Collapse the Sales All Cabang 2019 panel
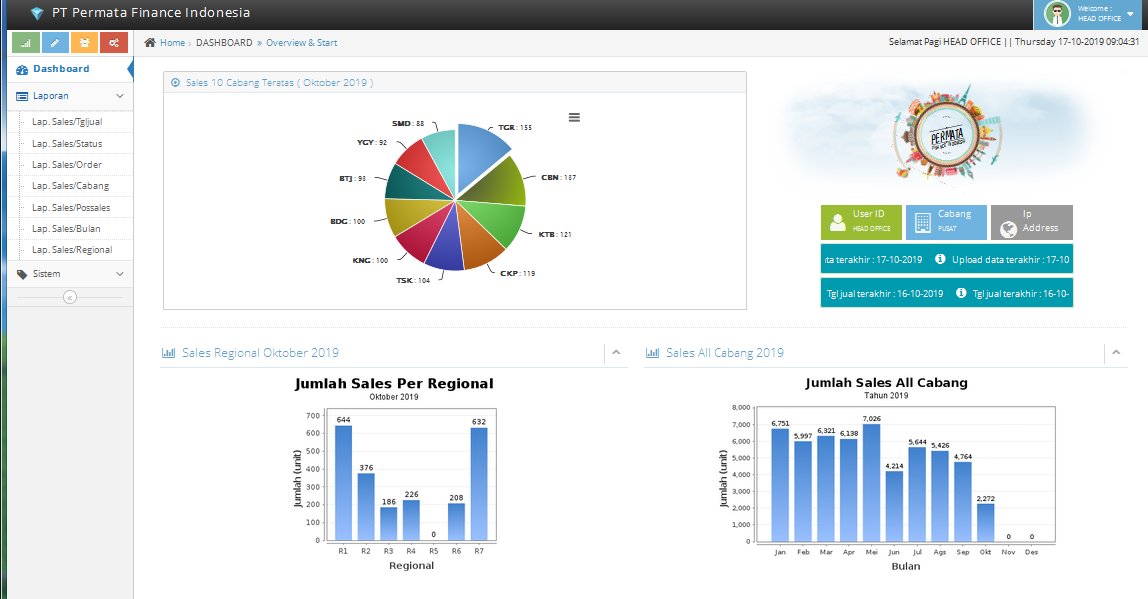 (1117, 353)
